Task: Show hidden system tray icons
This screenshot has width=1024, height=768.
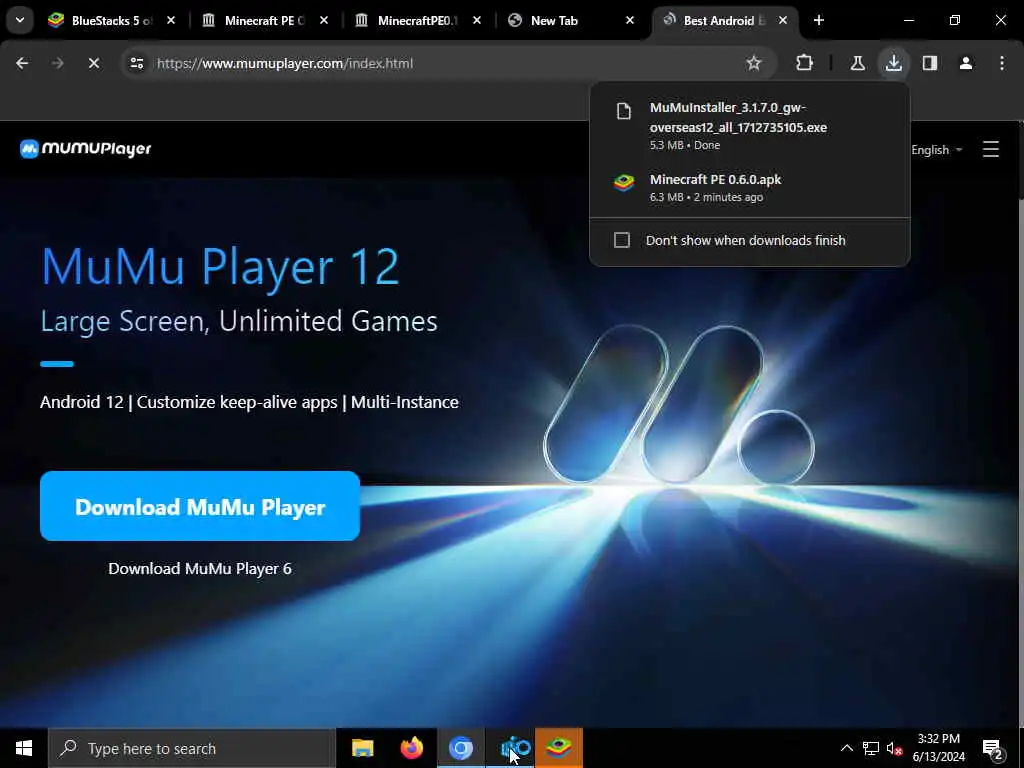Action: (846, 748)
